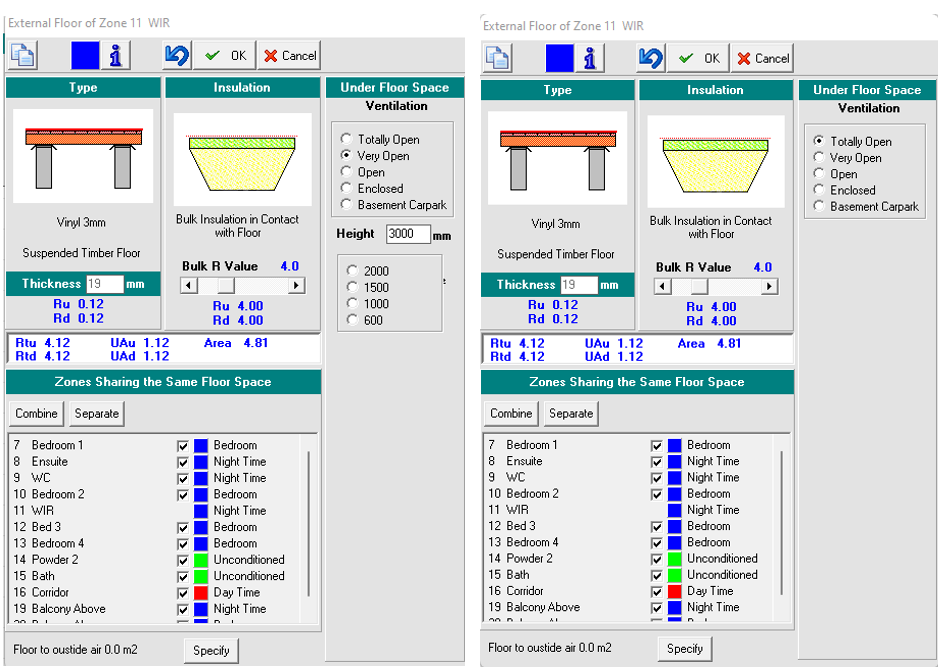Viewport: 943px width, 670px height.
Task: Click Bulk R Value slider right arrow, left dialog
Action: [296, 286]
